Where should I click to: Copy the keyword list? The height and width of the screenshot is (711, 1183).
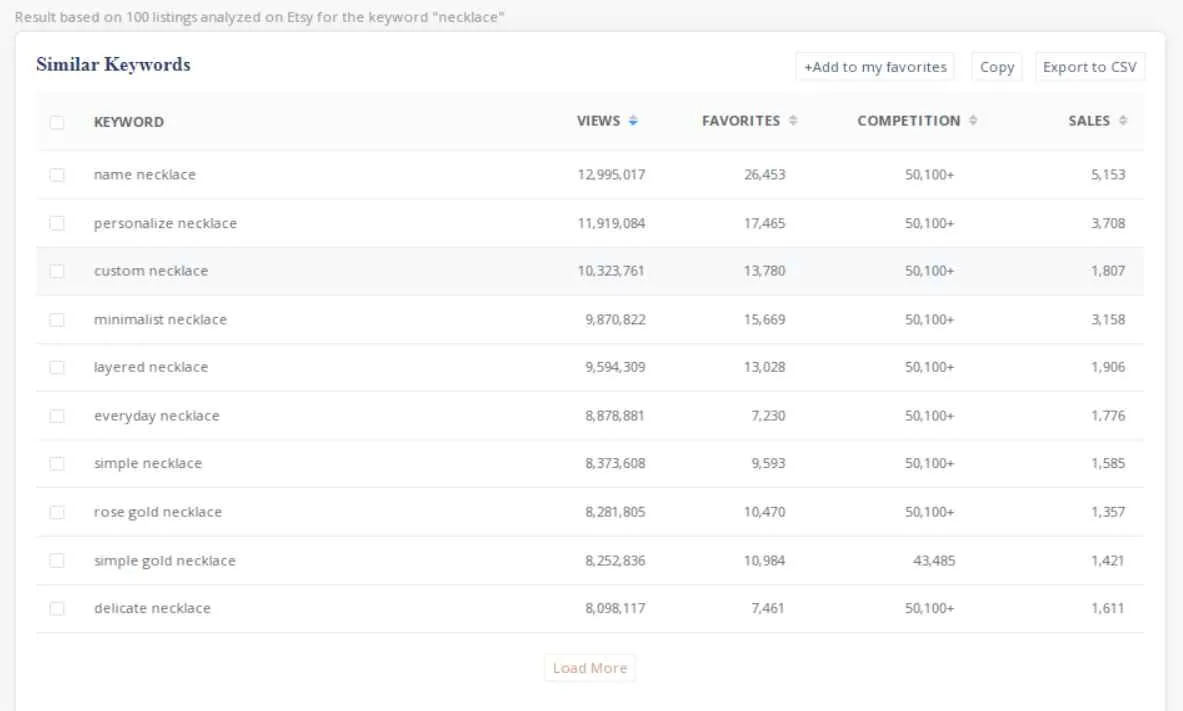pyautogui.click(x=997, y=67)
